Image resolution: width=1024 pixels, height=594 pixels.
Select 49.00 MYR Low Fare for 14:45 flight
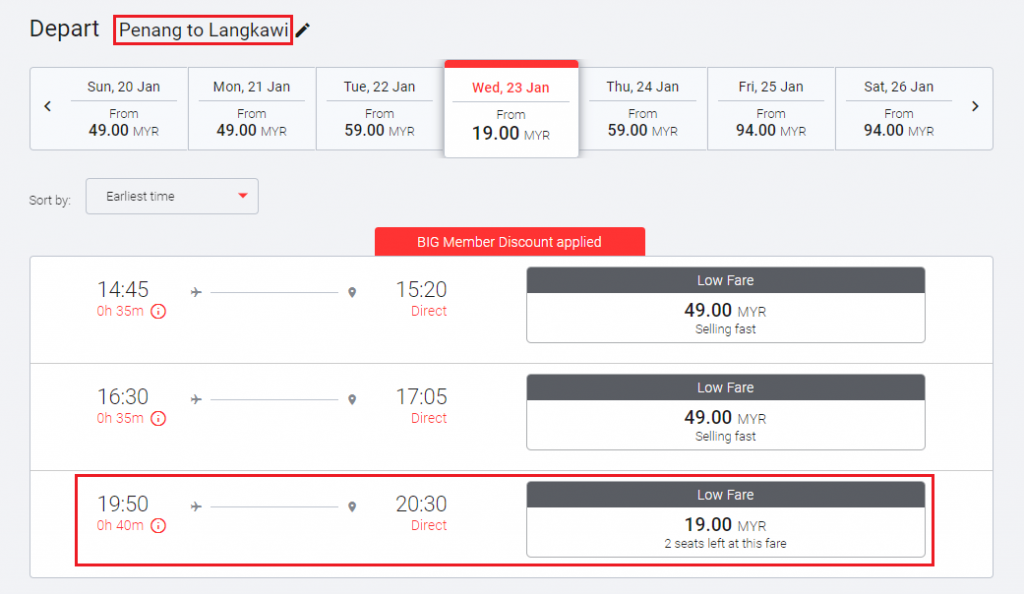pos(725,305)
